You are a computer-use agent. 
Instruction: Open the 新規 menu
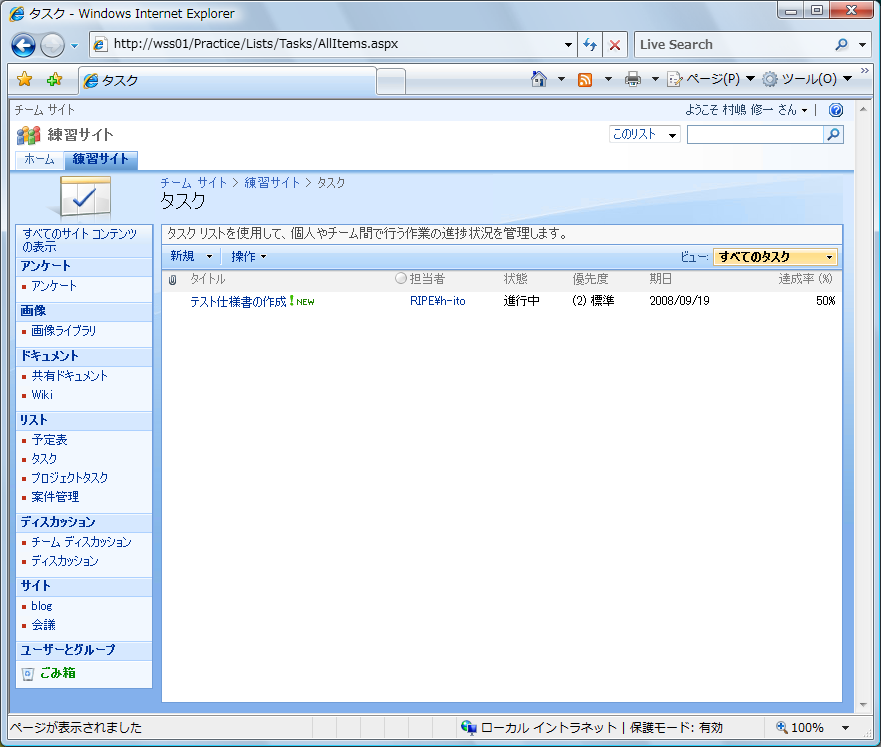pos(191,256)
